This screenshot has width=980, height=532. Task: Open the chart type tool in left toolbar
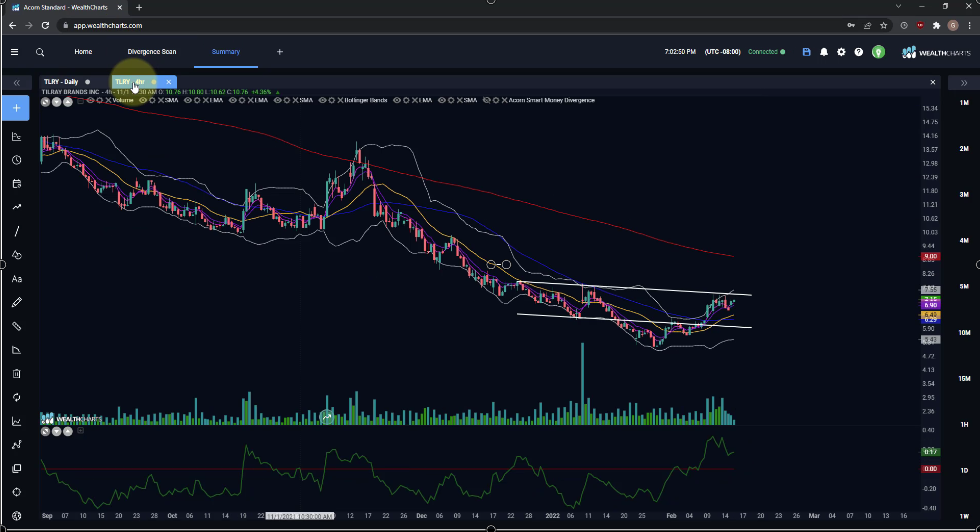pyautogui.click(x=17, y=136)
